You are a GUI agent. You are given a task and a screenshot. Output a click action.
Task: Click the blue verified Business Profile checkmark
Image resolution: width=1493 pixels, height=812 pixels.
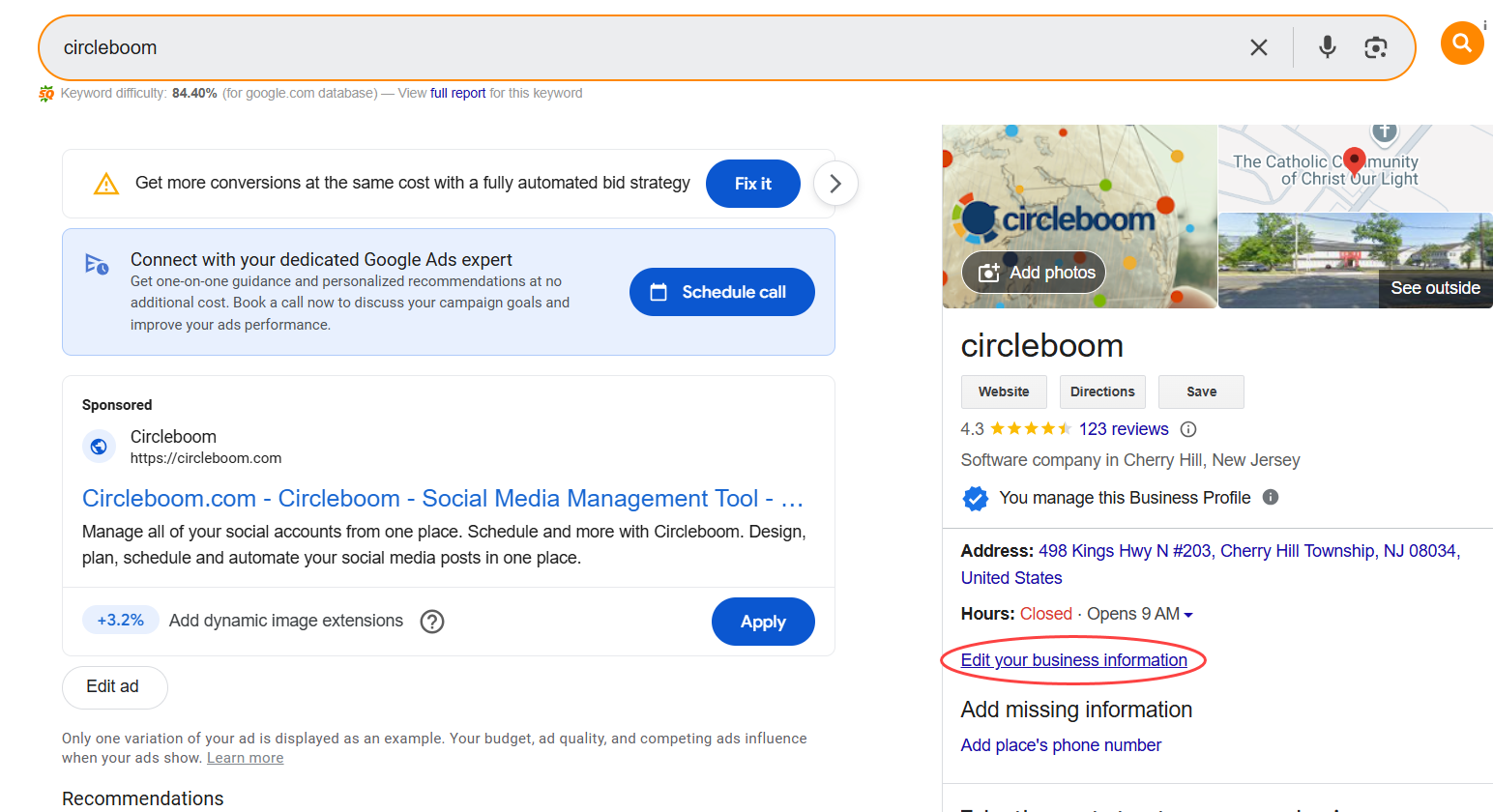click(x=976, y=498)
